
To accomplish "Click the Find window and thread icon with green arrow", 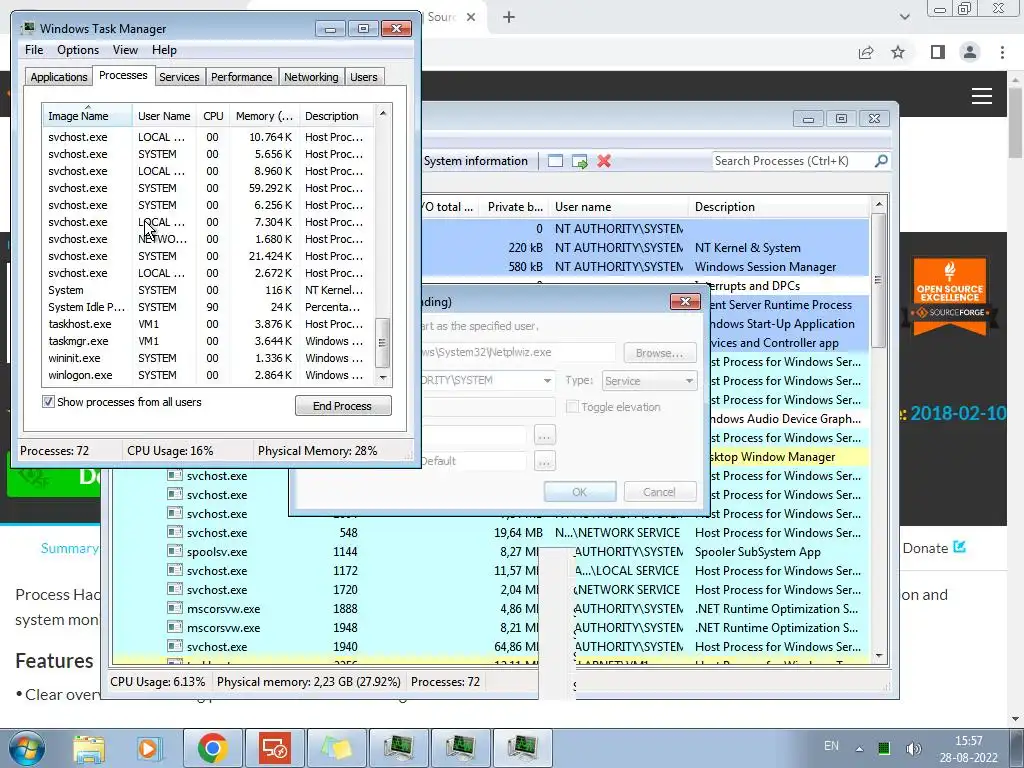I will point(579,161).
